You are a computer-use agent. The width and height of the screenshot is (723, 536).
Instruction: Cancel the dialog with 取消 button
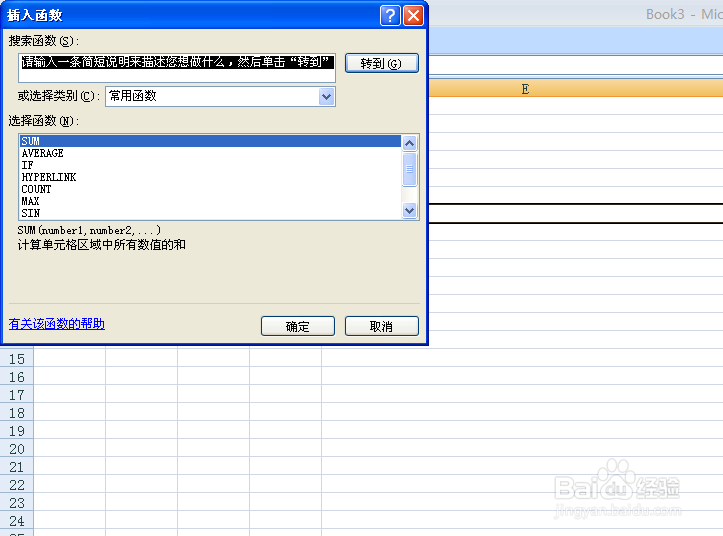pos(382,326)
